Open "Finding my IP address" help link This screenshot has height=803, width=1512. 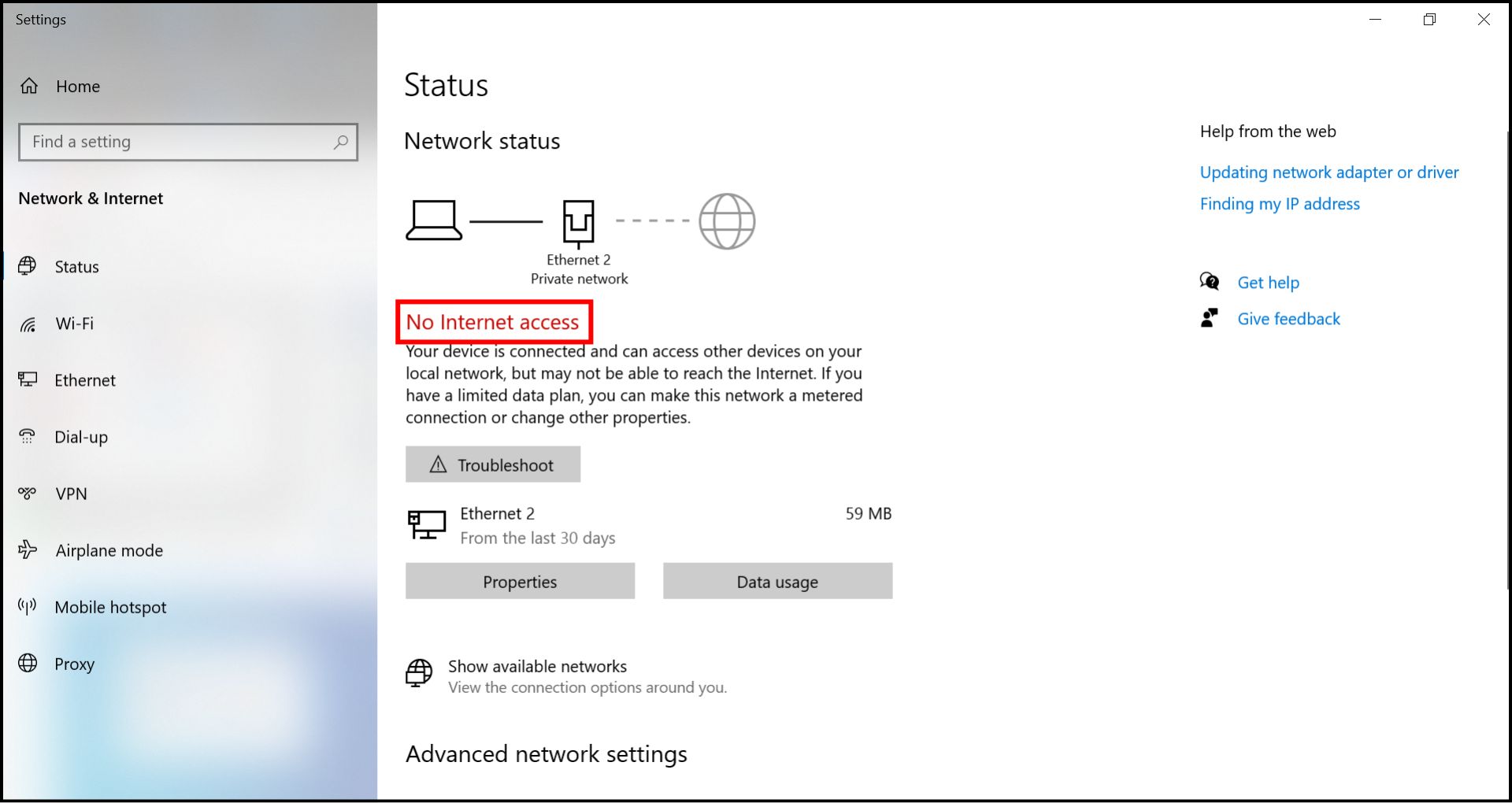pyautogui.click(x=1279, y=204)
